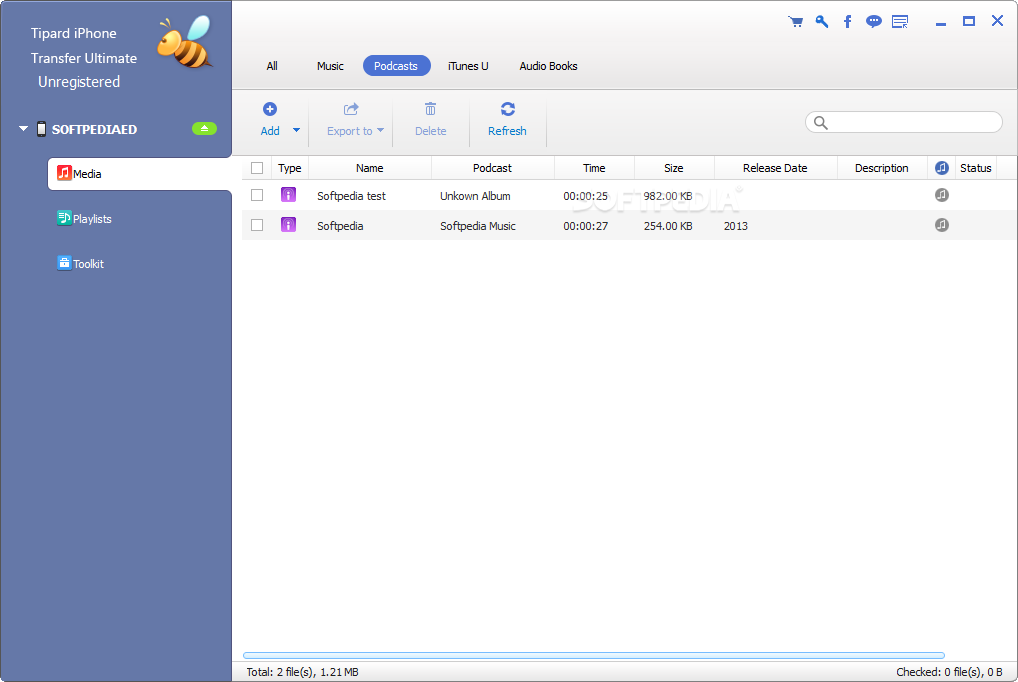This screenshot has width=1018, height=682.
Task: Click the Delete trash icon
Action: click(430, 109)
